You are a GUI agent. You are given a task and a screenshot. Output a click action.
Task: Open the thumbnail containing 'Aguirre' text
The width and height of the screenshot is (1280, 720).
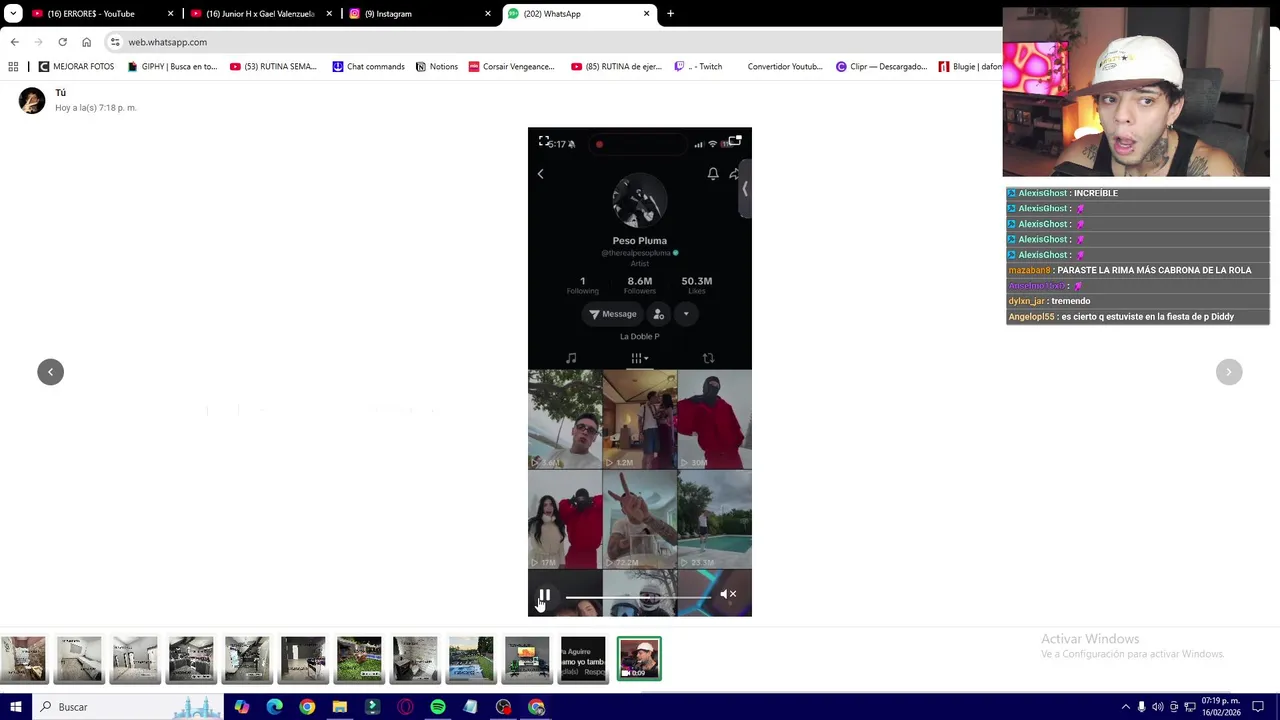pos(583,659)
